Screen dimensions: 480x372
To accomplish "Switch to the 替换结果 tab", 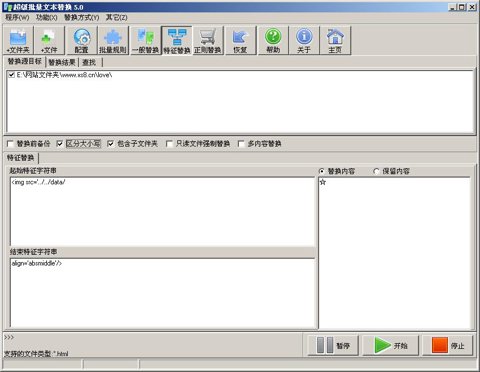I will pyautogui.click(x=62, y=62).
